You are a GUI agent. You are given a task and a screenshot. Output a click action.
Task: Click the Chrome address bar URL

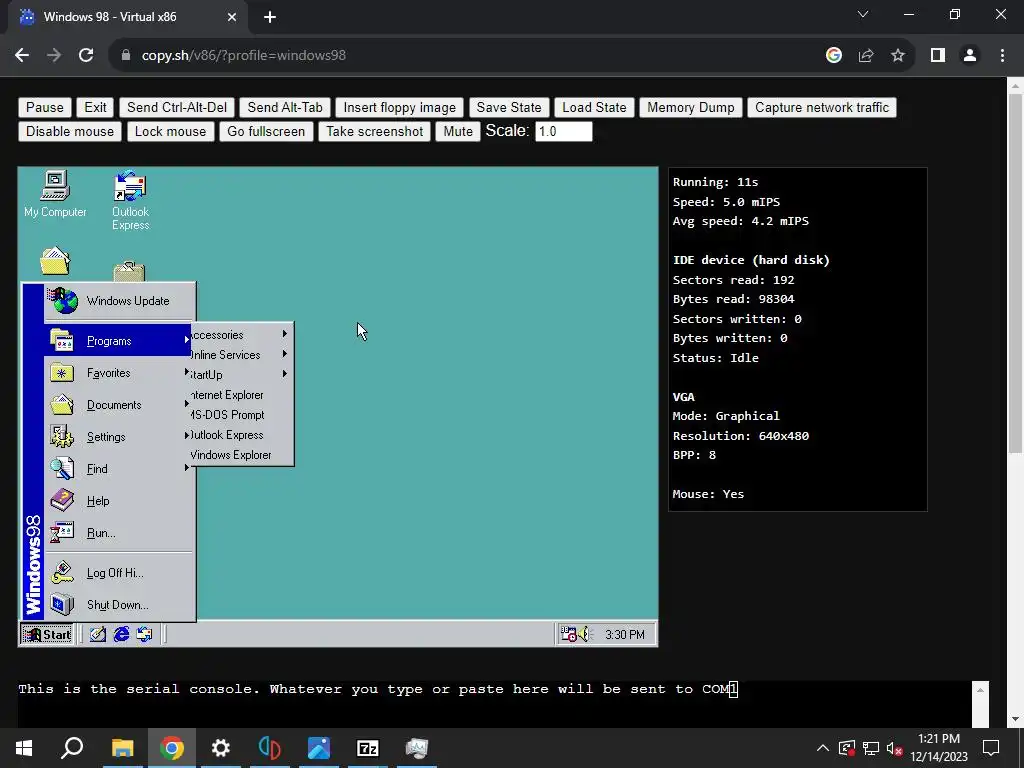244,56
